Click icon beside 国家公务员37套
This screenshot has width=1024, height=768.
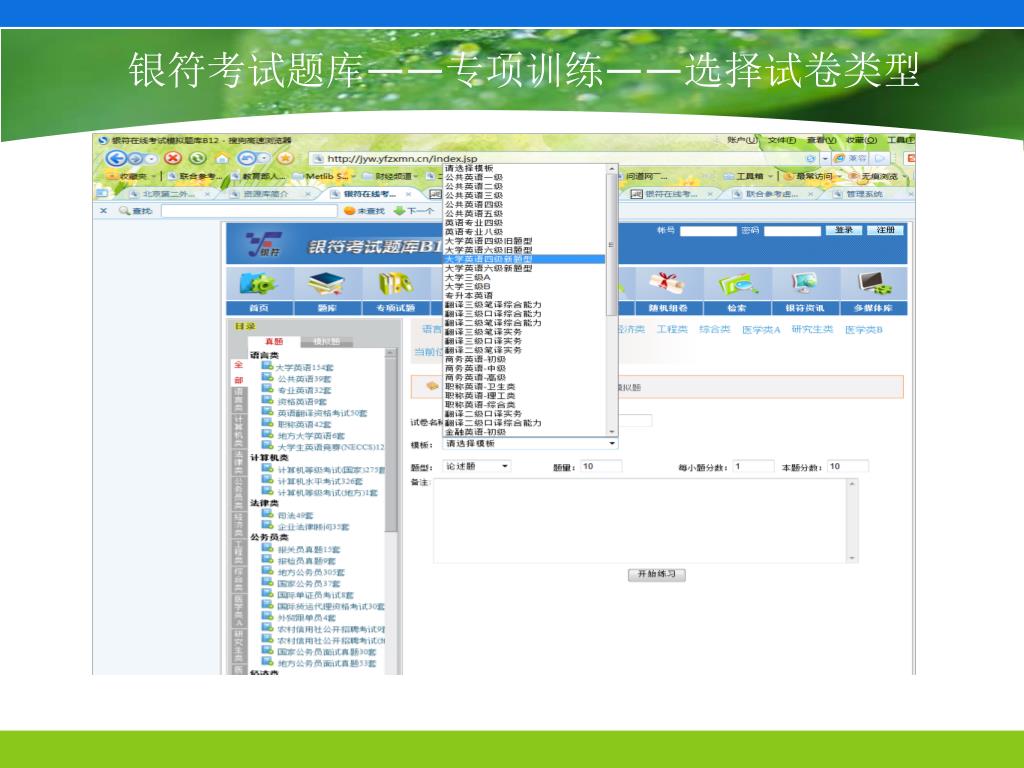pyautogui.click(x=267, y=583)
